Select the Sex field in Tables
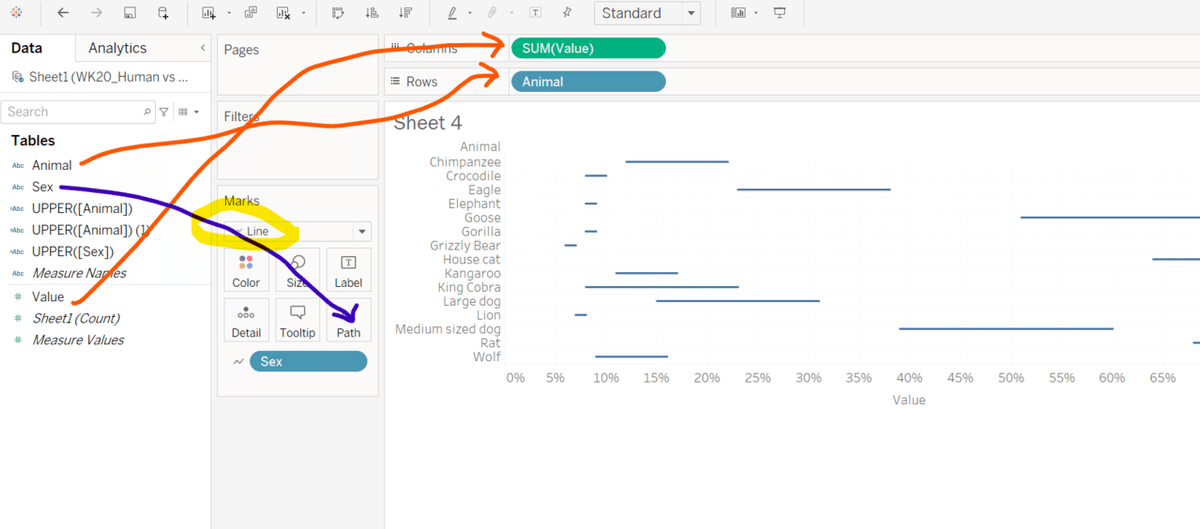The height and width of the screenshot is (529, 1200). coord(43,187)
